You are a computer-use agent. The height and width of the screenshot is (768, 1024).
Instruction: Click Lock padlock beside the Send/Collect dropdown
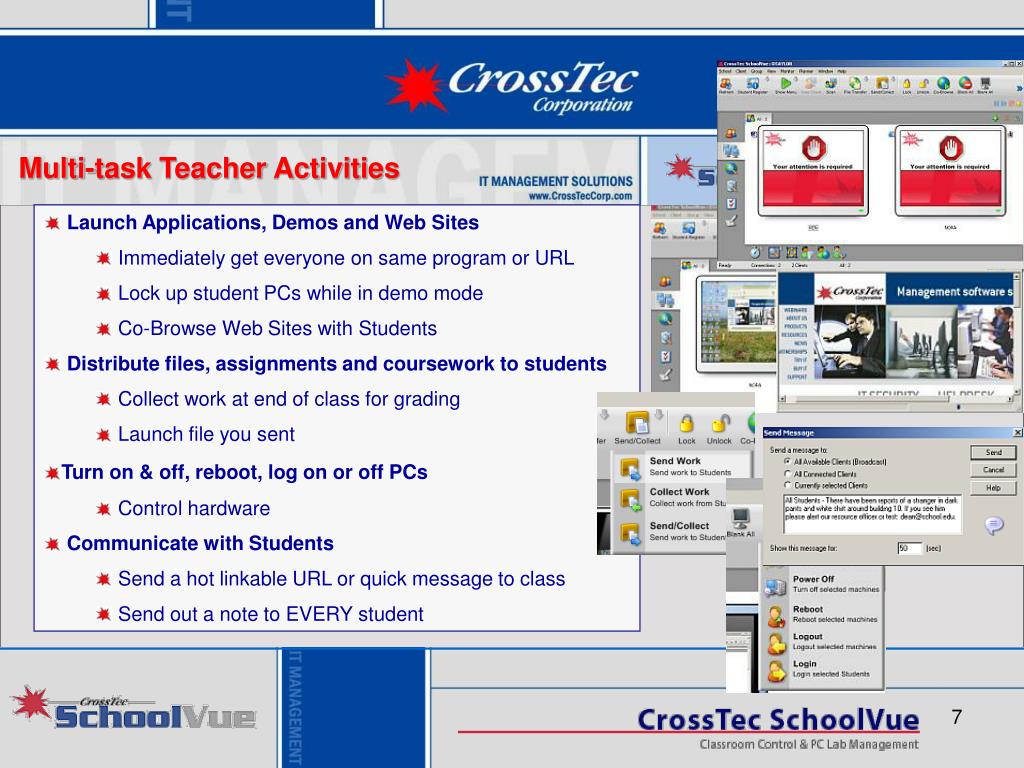[x=686, y=423]
